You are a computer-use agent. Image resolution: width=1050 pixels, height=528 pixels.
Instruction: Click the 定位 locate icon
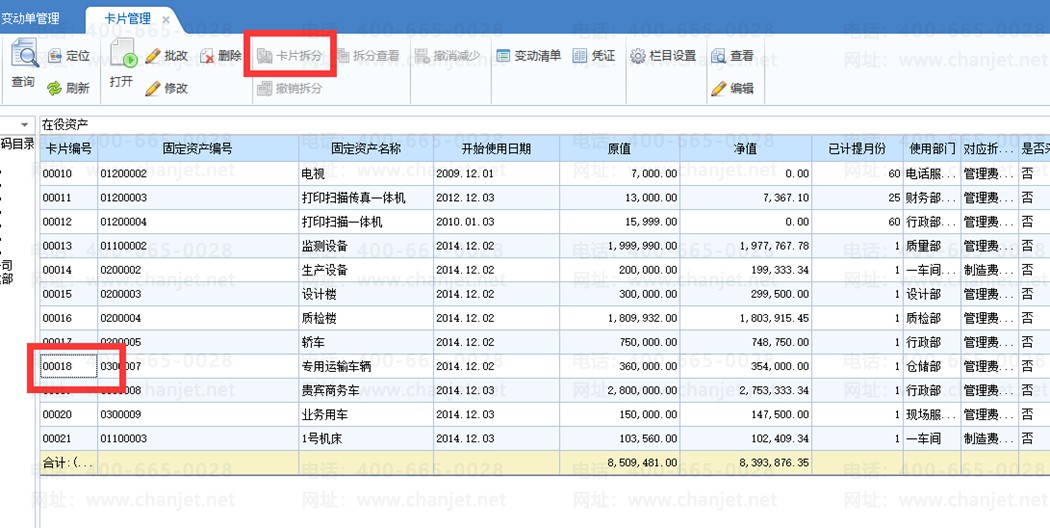[54, 56]
